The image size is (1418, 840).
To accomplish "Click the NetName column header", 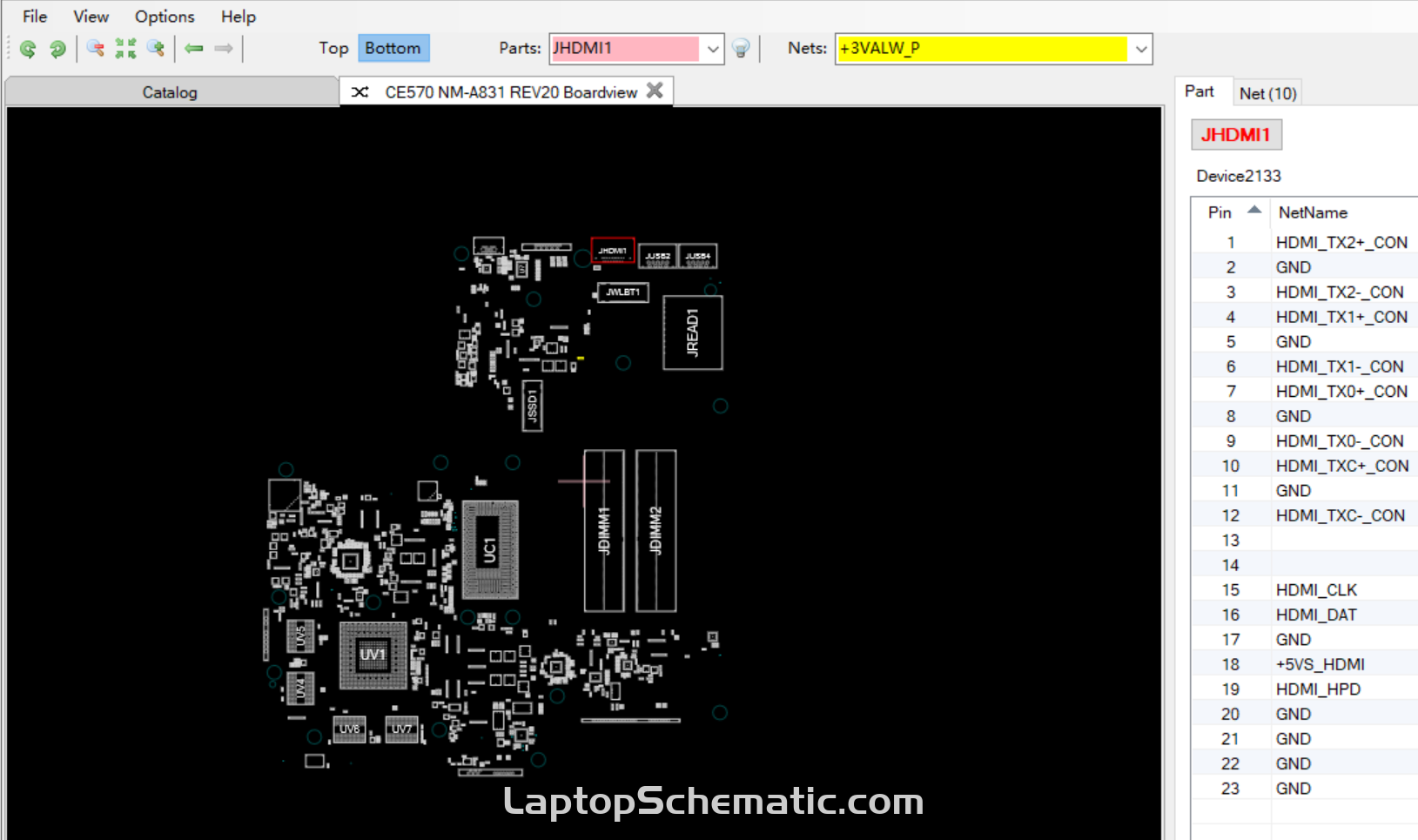I will tap(1313, 212).
